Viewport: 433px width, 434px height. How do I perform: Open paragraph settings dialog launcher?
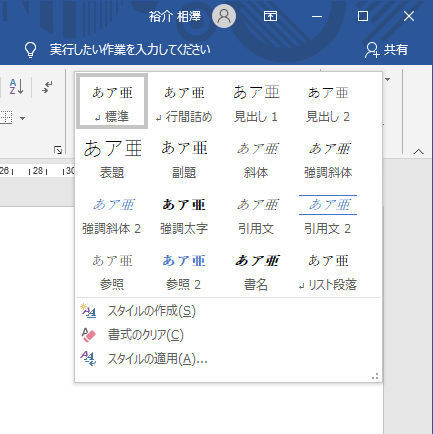[58, 150]
